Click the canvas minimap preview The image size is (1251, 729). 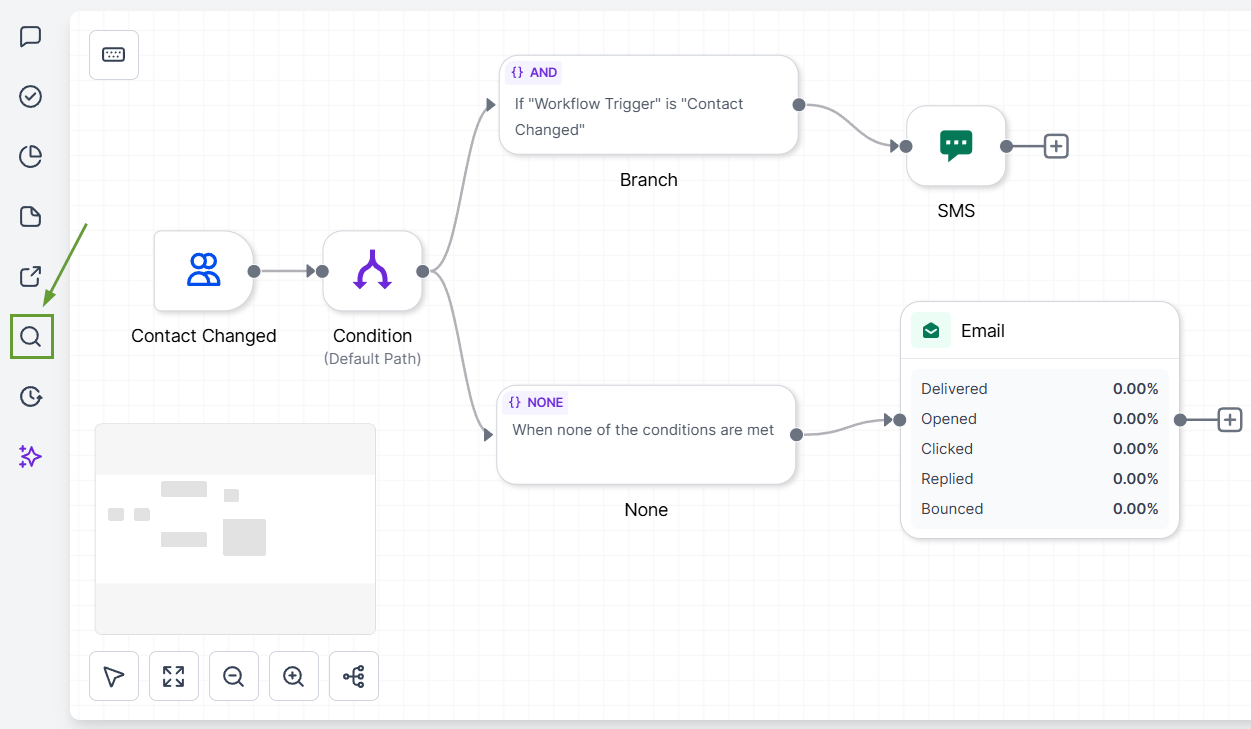click(235, 528)
